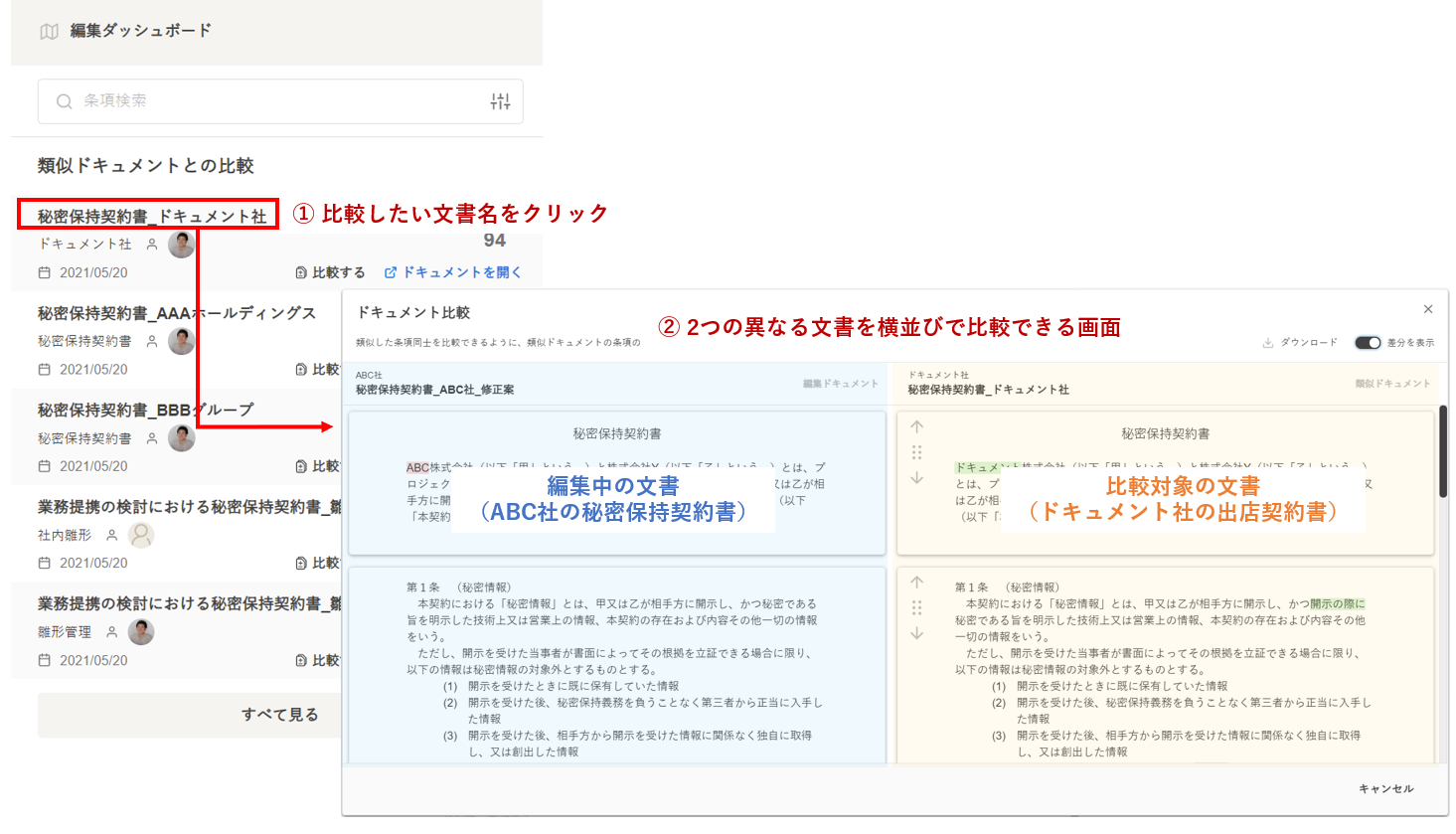Close the ドキュメント比較 dialog

[1427, 309]
